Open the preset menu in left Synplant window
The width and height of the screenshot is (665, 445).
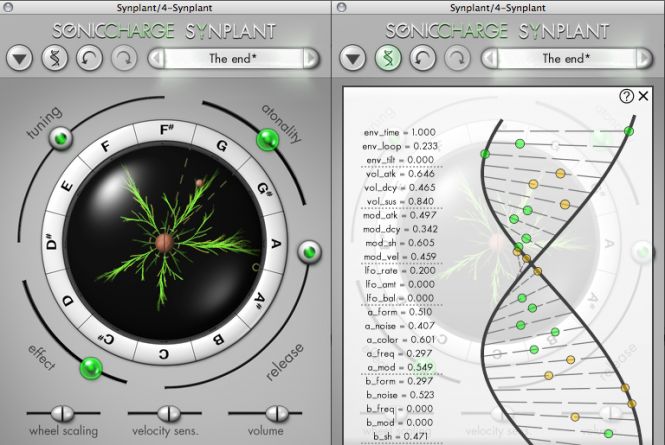pyautogui.click(x=20, y=58)
